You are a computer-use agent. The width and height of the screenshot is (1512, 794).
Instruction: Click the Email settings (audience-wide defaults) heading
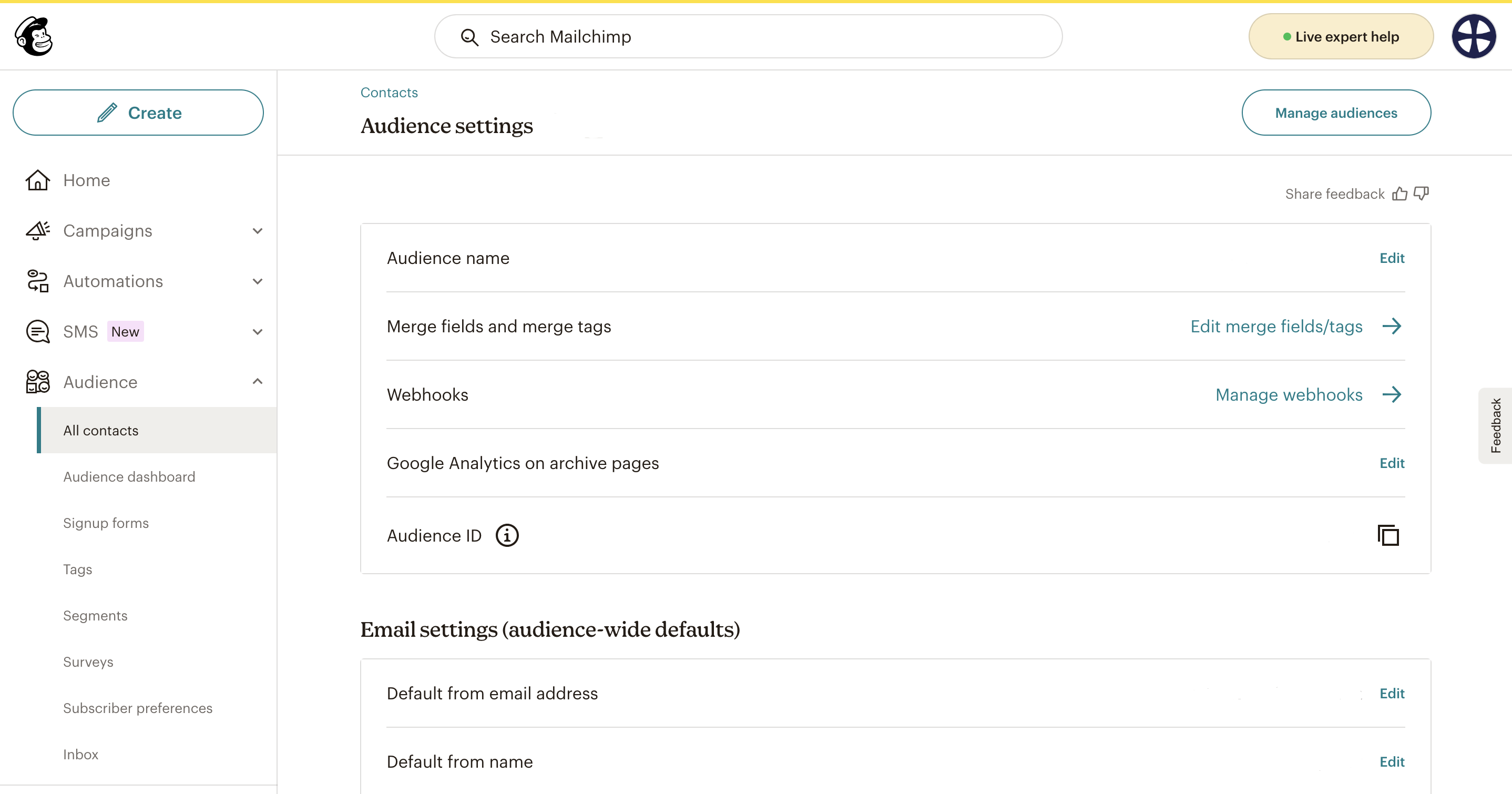(550, 630)
